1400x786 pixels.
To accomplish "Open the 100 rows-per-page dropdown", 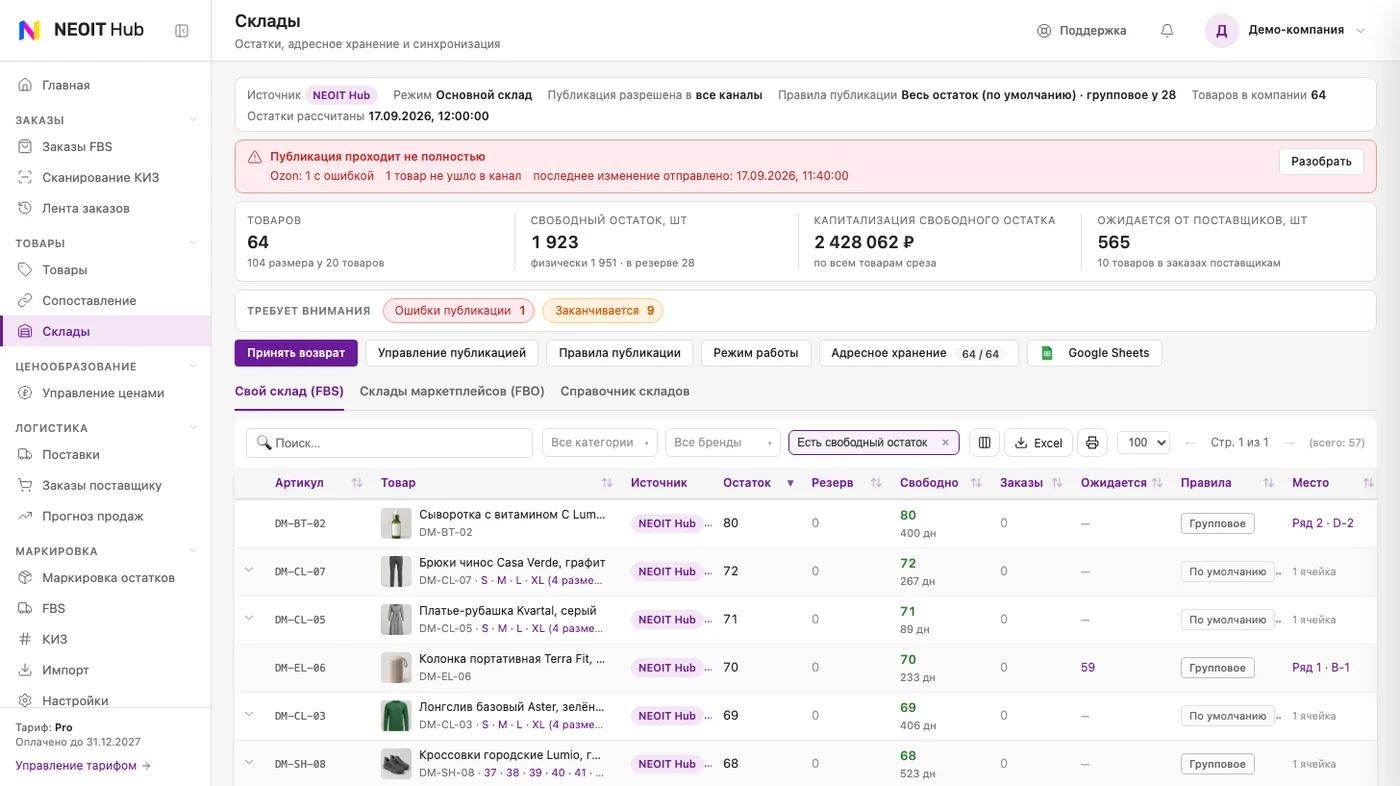I will 1143,442.
